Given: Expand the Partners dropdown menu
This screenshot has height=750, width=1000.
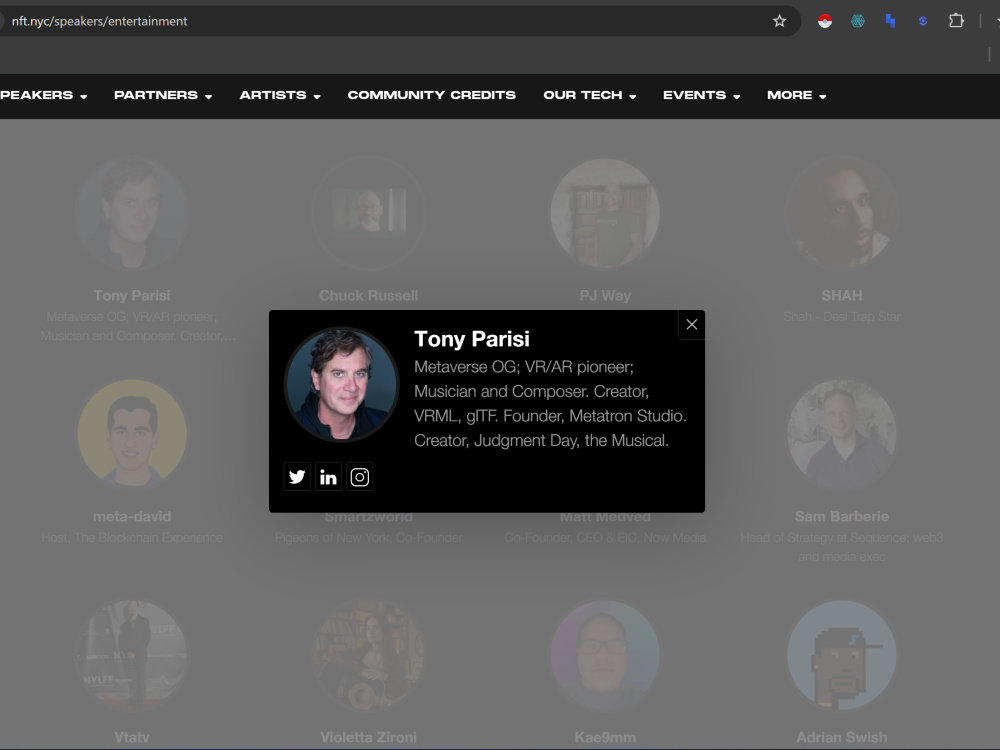Looking at the screenshot, I should (x=163, y=95).
